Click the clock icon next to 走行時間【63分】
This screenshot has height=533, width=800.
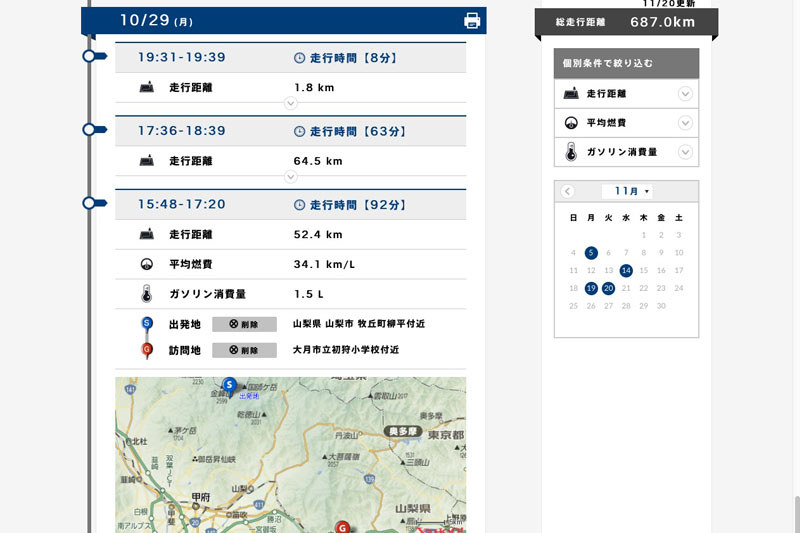(299, 132)
